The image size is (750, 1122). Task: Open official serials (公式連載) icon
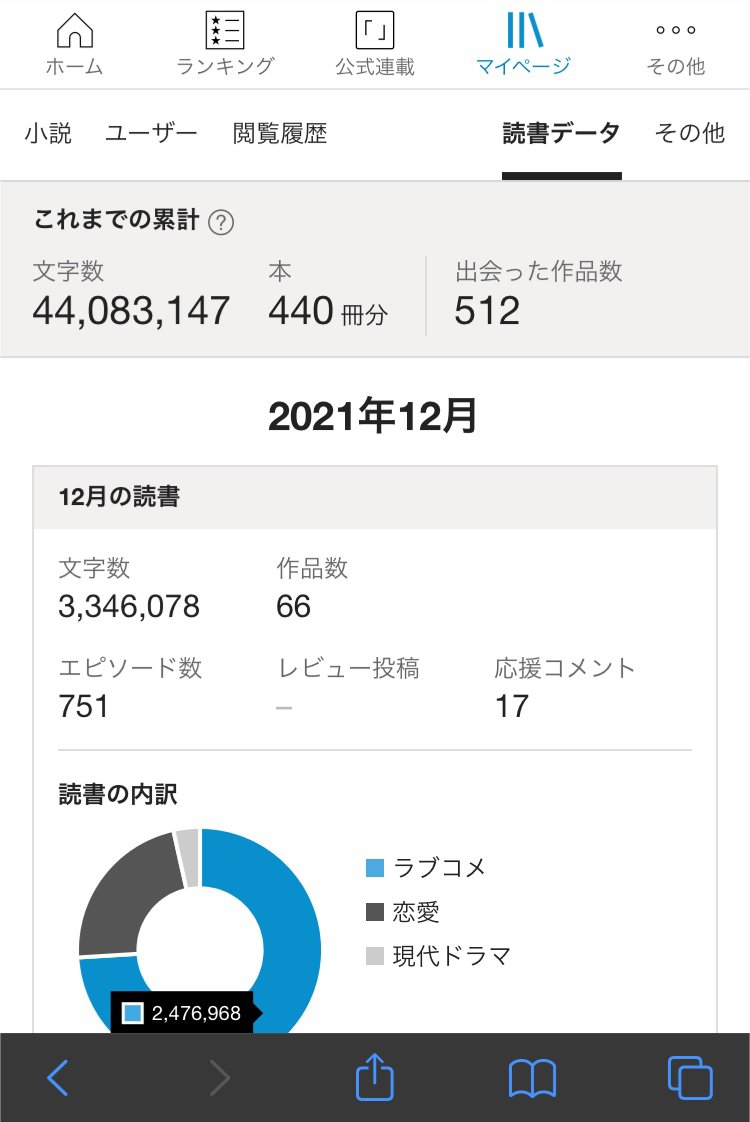[375, 32]
